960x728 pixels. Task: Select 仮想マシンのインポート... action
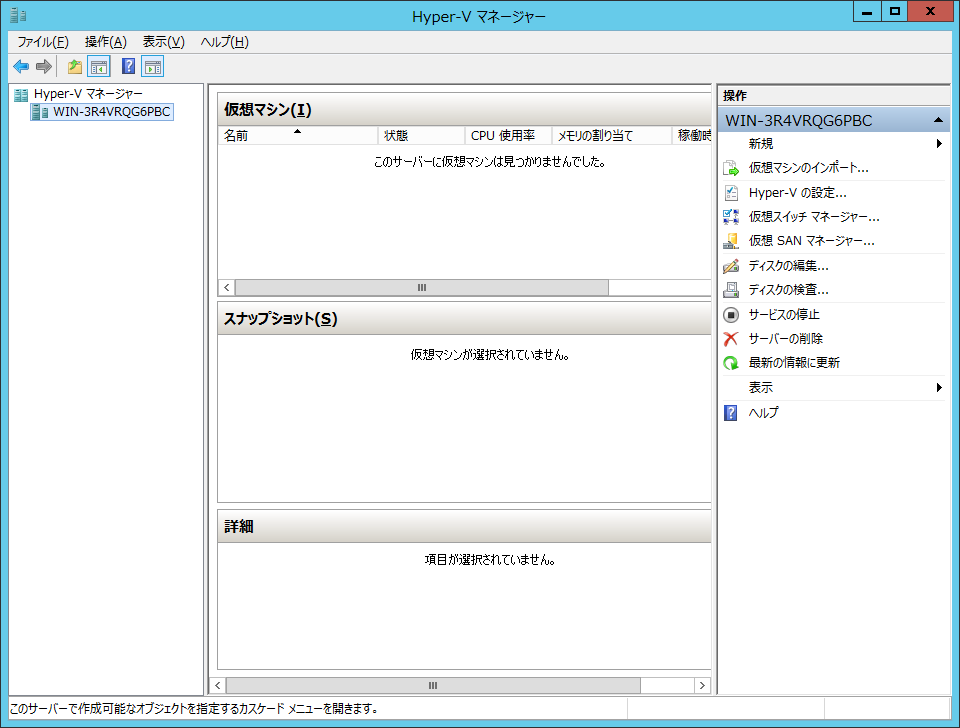click(x=808, y=168)
